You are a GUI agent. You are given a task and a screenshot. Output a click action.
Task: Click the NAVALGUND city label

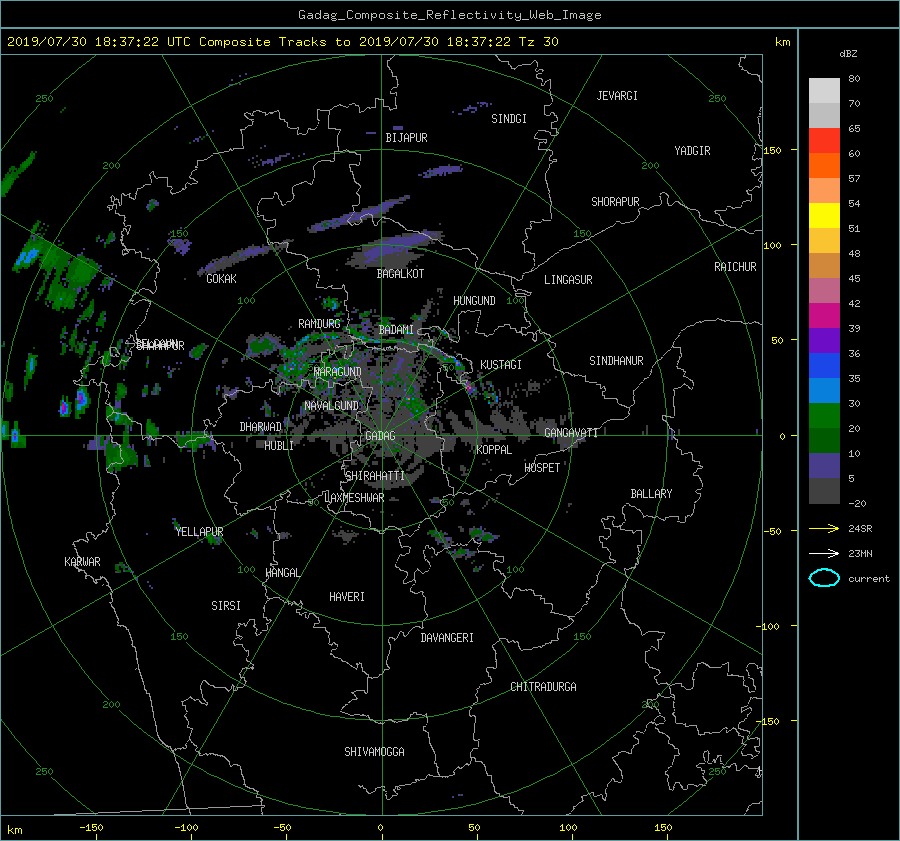pyautogui.click(x=331, y=406)
